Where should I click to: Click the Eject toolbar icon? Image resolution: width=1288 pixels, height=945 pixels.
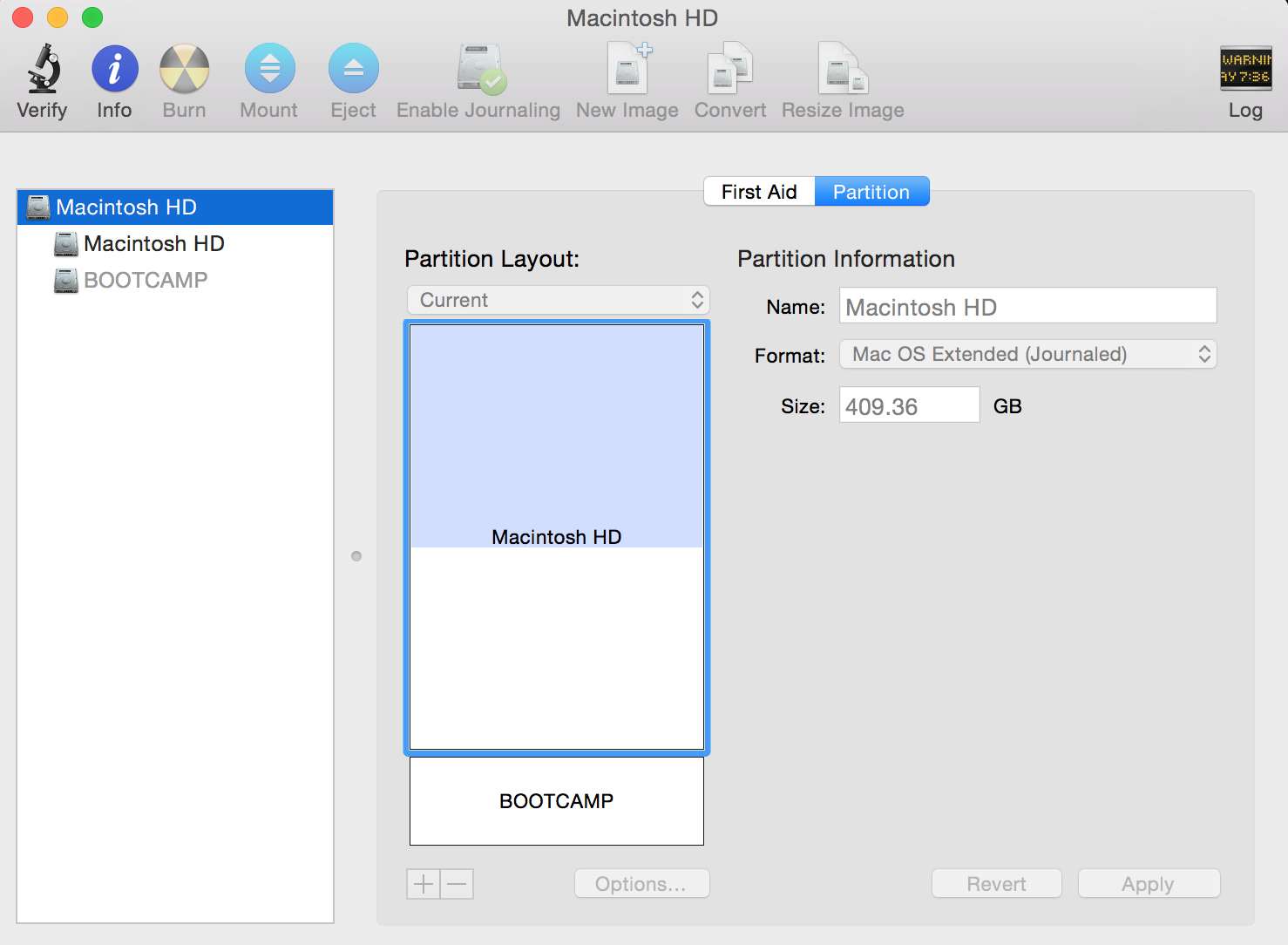[354, 69]
